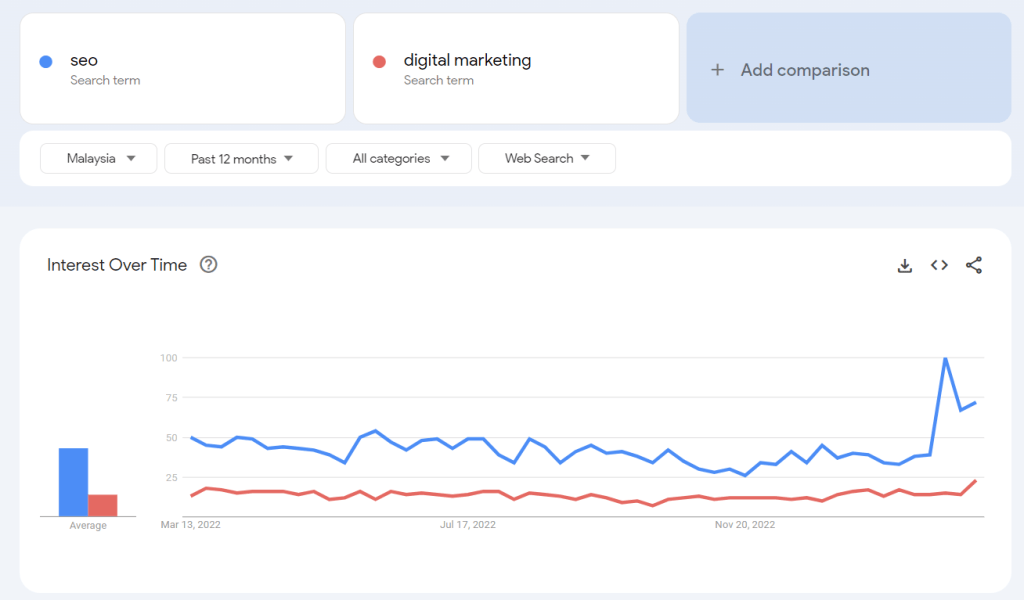This screenshot has height=600, width=1024.
Task: Share the Interest Over Time chart
Action: pos(974,265)
